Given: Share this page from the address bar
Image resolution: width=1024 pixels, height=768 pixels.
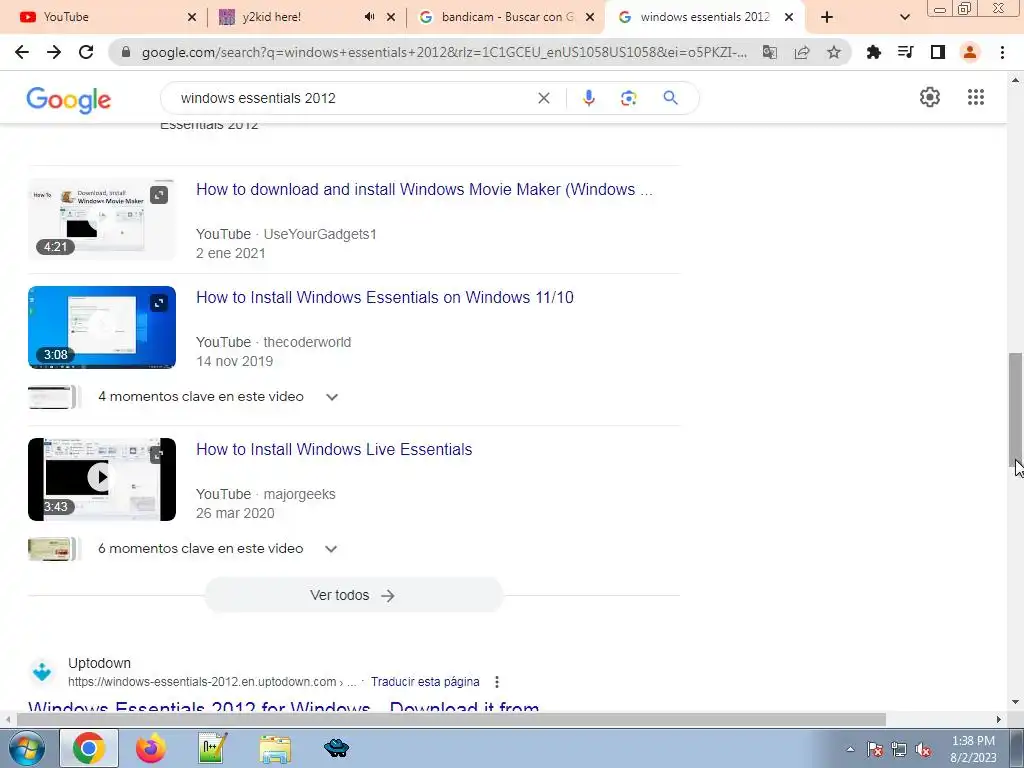Looking at the screenshot, I should click(x=802, y=52).
